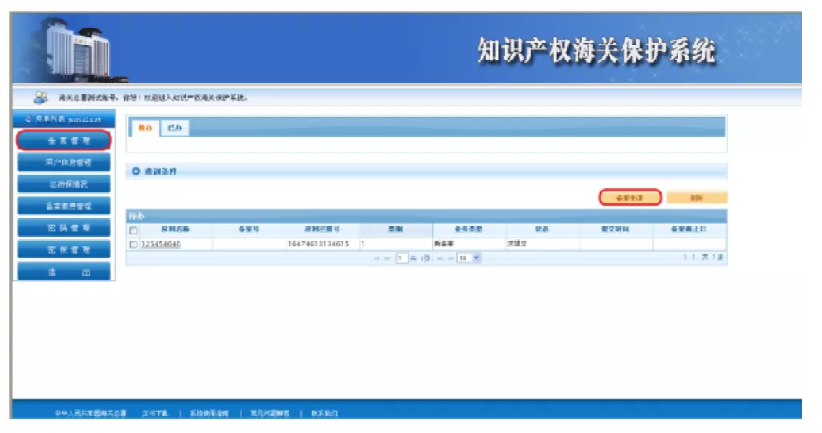
Task: Click the 备案截止日 column header
Action: click(689, 229)
